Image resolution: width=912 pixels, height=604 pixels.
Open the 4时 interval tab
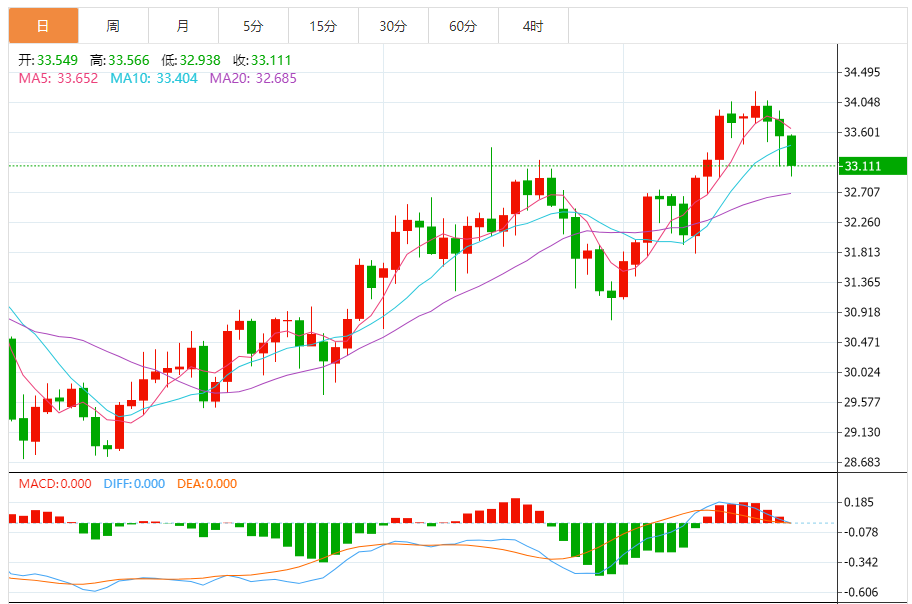click(533, 26)
